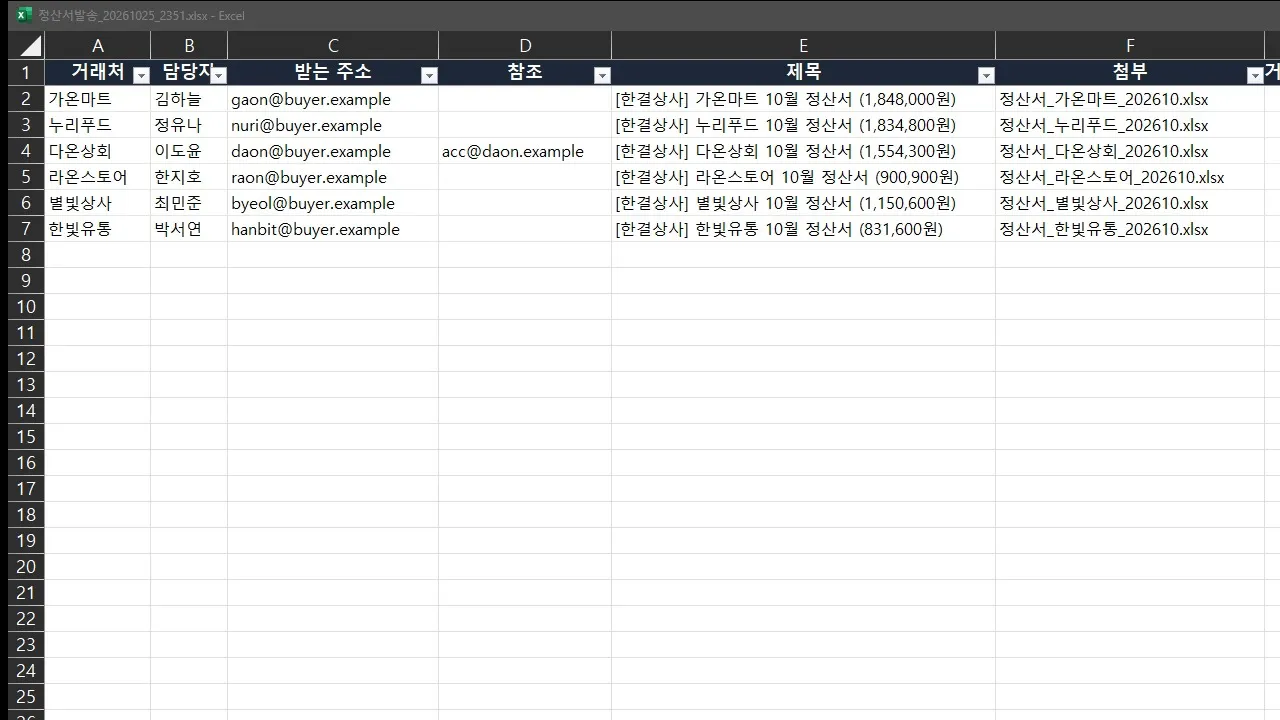Click attachment 정산서_가온마트_202610.xlsx cell
Viewport: 1280px width, 720px height.
(x=1130, y=99)
